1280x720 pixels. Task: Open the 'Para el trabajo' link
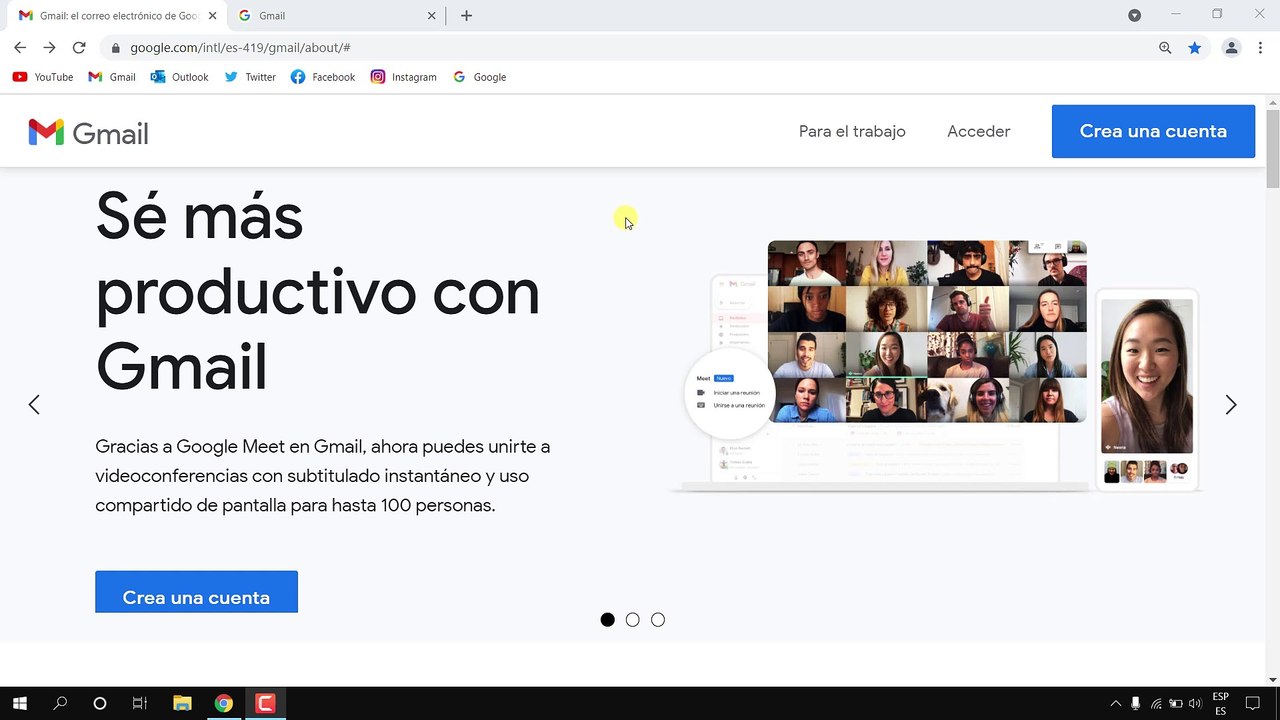(852, 131)
